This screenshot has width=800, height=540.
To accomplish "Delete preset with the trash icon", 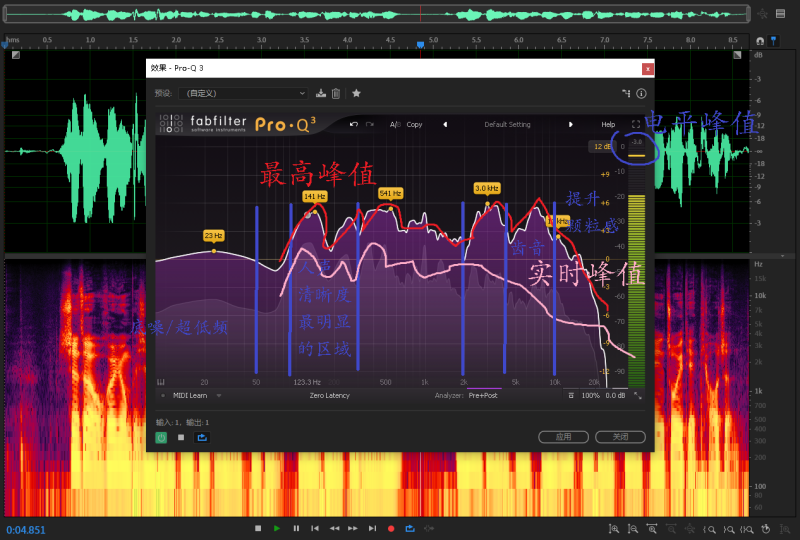I will click(336, 93).
